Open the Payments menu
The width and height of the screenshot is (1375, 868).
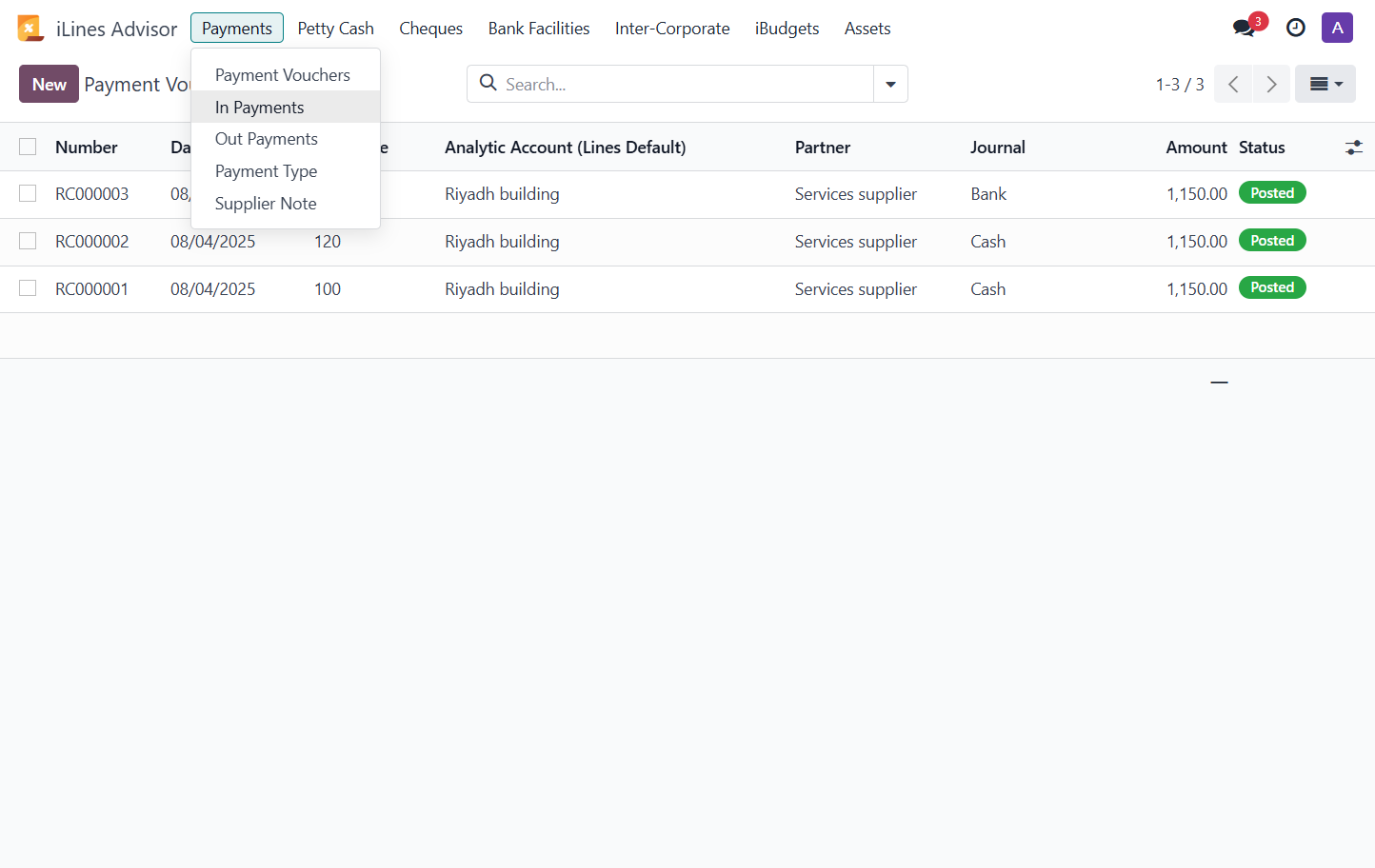click(237, 28)
